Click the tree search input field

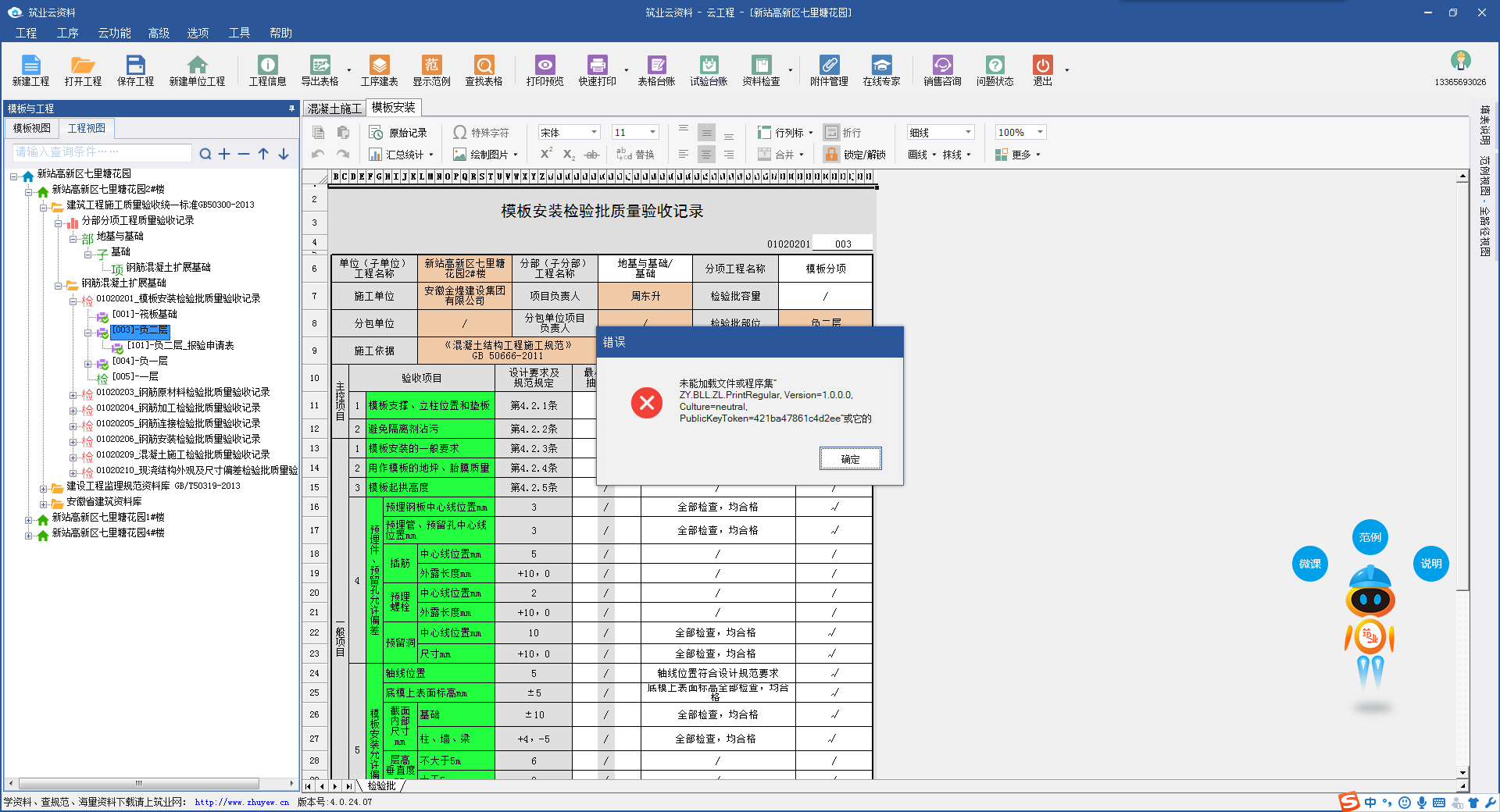(102, 152)
